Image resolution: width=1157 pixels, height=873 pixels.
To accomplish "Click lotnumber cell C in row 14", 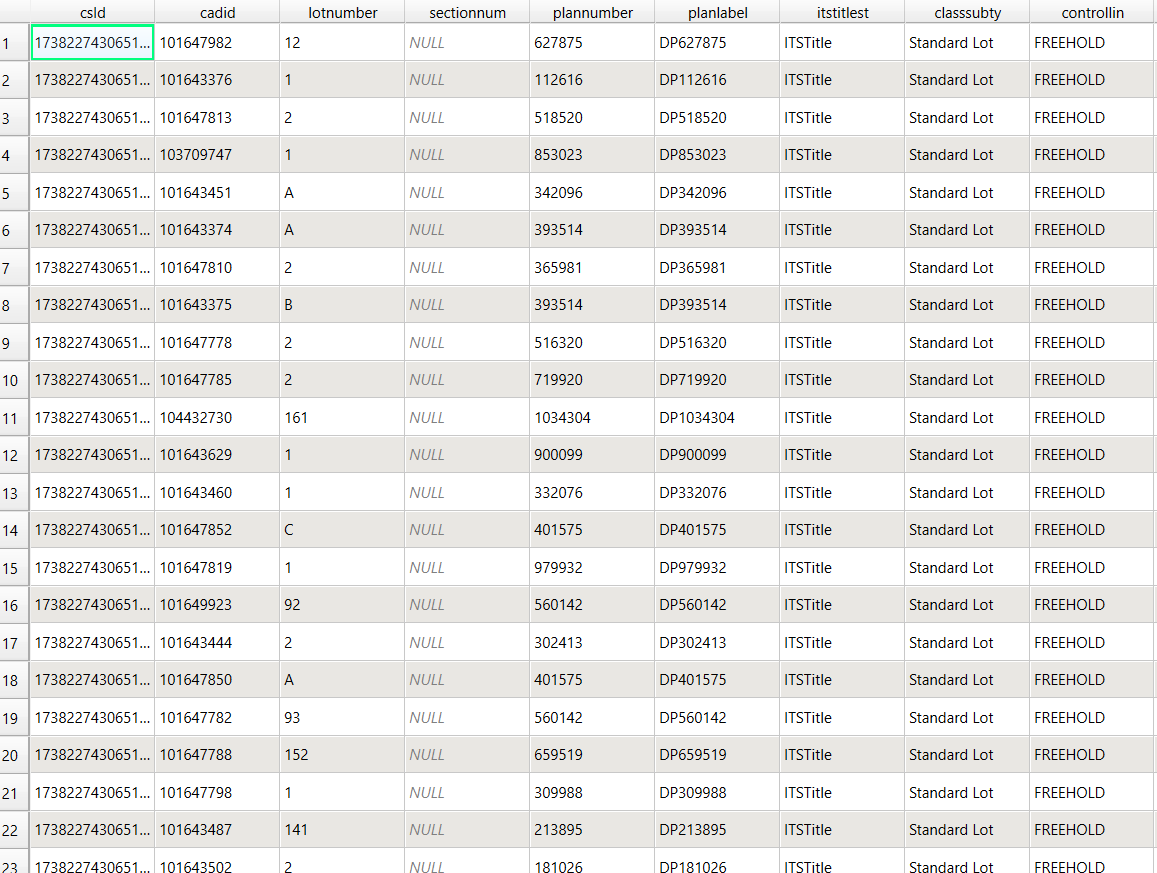I will click(342, 530).
